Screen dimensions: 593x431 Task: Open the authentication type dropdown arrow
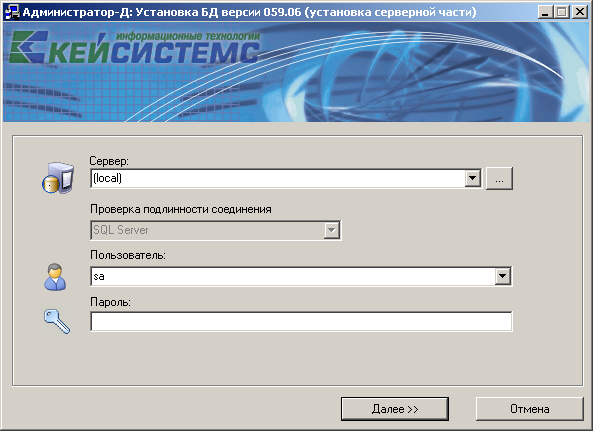[x=331, y=230]
